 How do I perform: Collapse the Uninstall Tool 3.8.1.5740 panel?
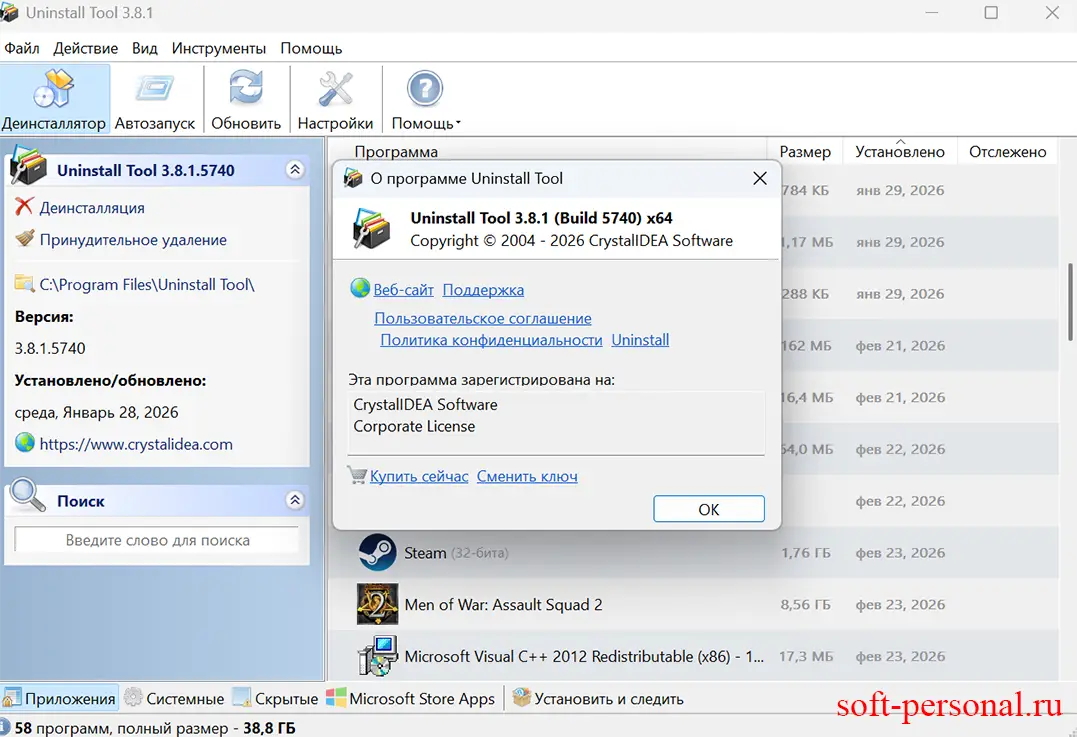(295, 170)
